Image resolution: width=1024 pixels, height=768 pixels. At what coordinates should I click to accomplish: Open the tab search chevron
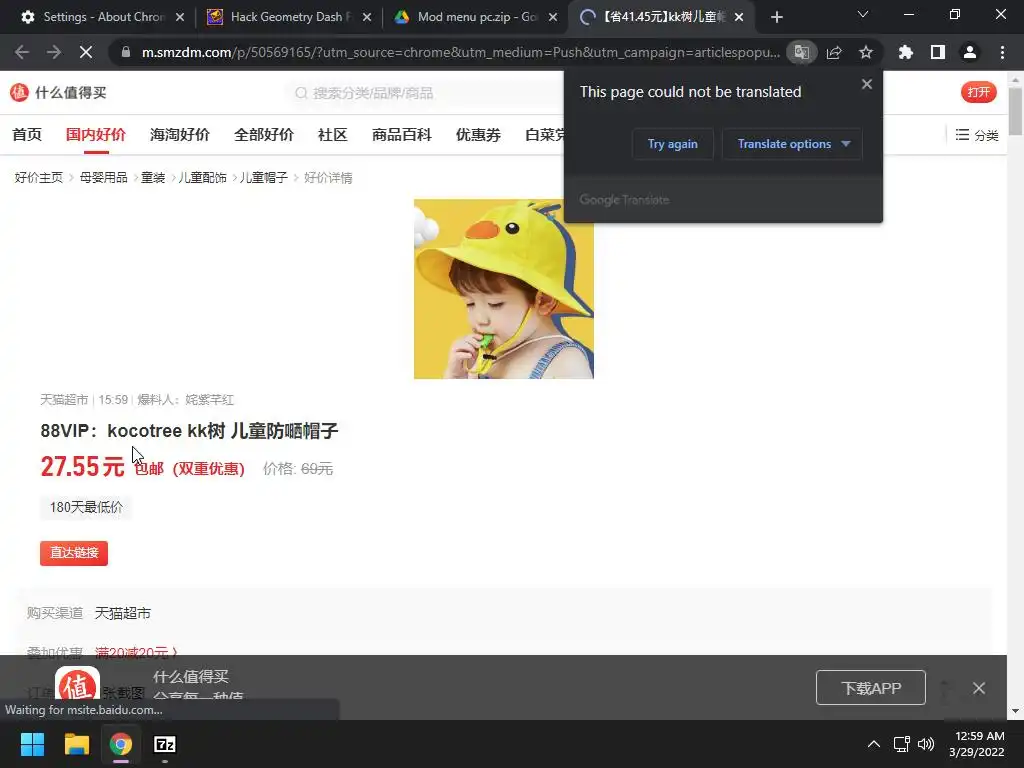[863, 14]
